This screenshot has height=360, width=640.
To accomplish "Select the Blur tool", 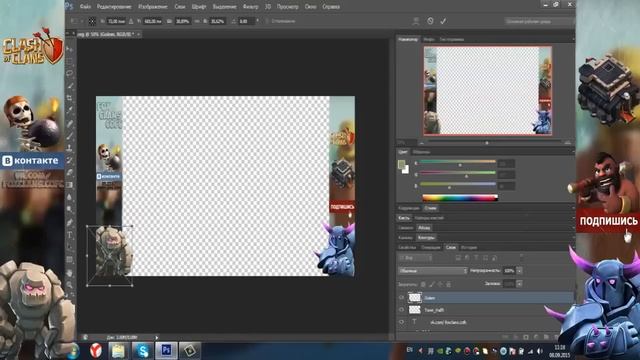I will [x=70, y=197].
